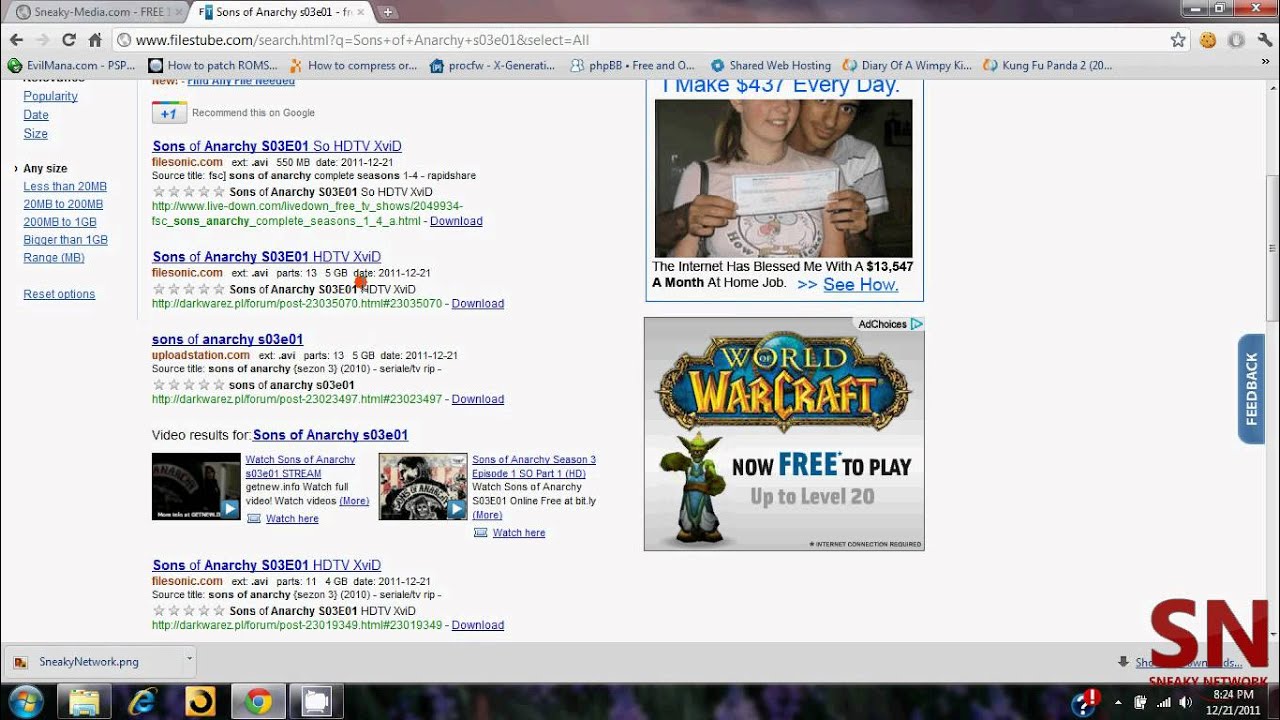Click Download for post-23019349 result

(x=478, y=625)
